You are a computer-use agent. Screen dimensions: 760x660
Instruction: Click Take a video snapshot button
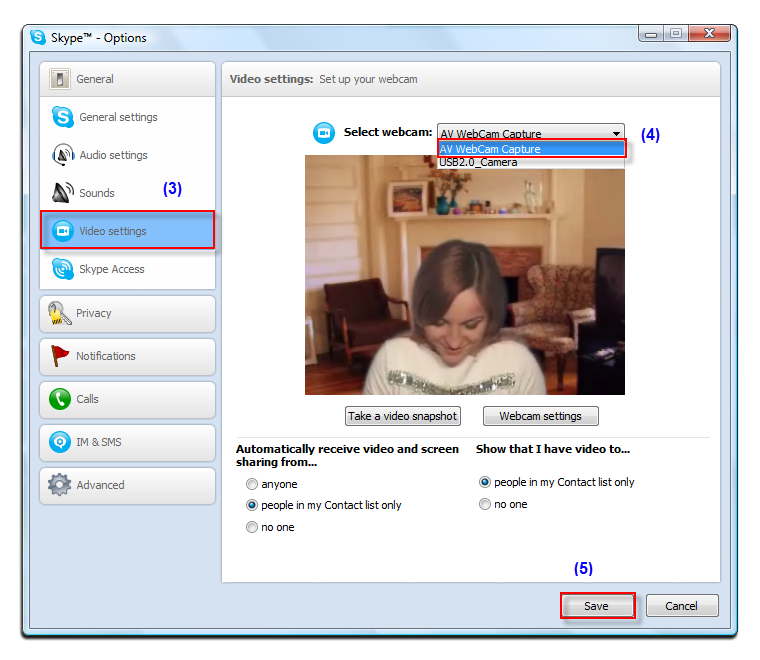(x=402, y=416)
